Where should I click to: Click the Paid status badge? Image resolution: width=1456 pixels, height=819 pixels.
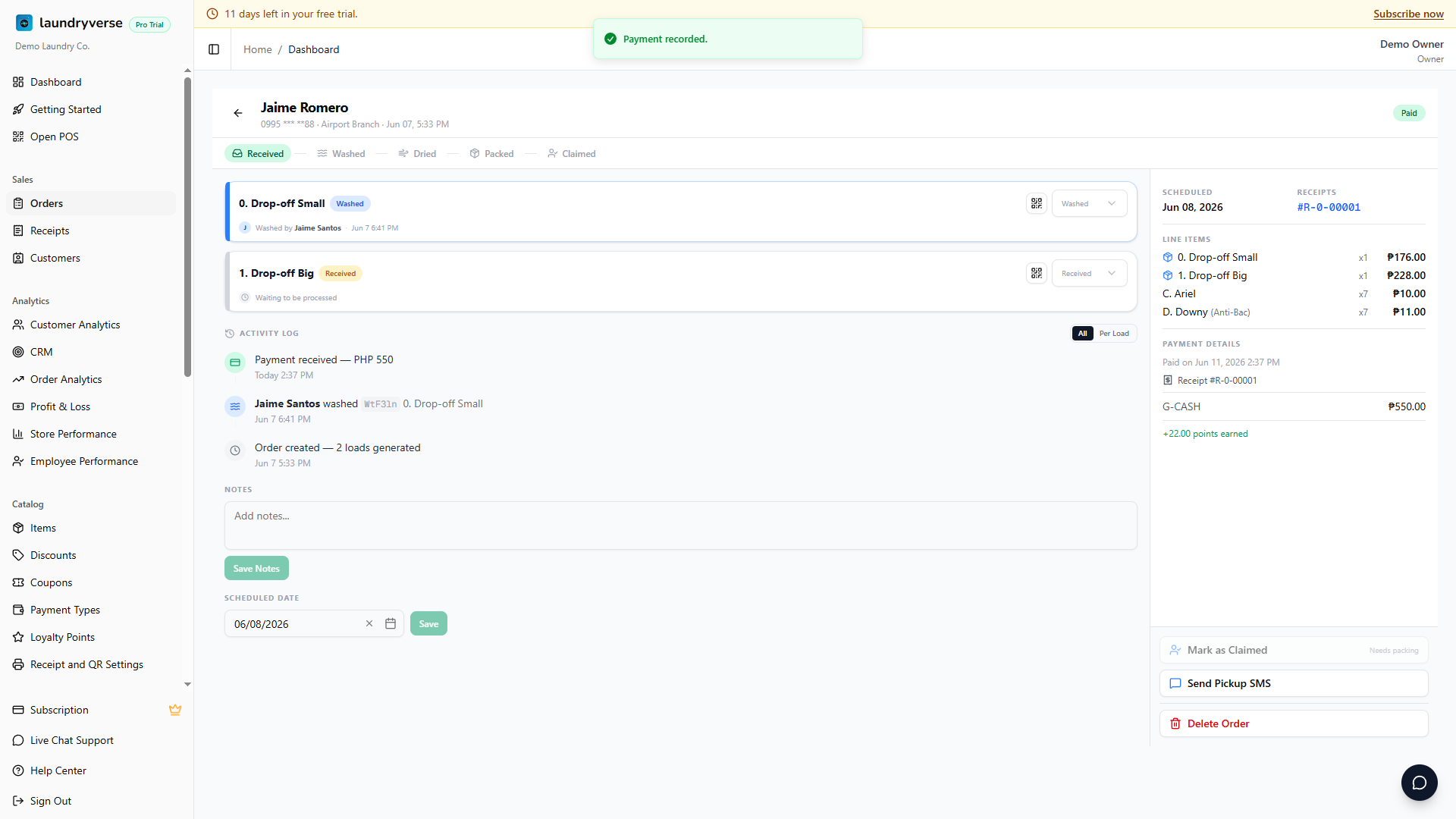click(1409, 113)
